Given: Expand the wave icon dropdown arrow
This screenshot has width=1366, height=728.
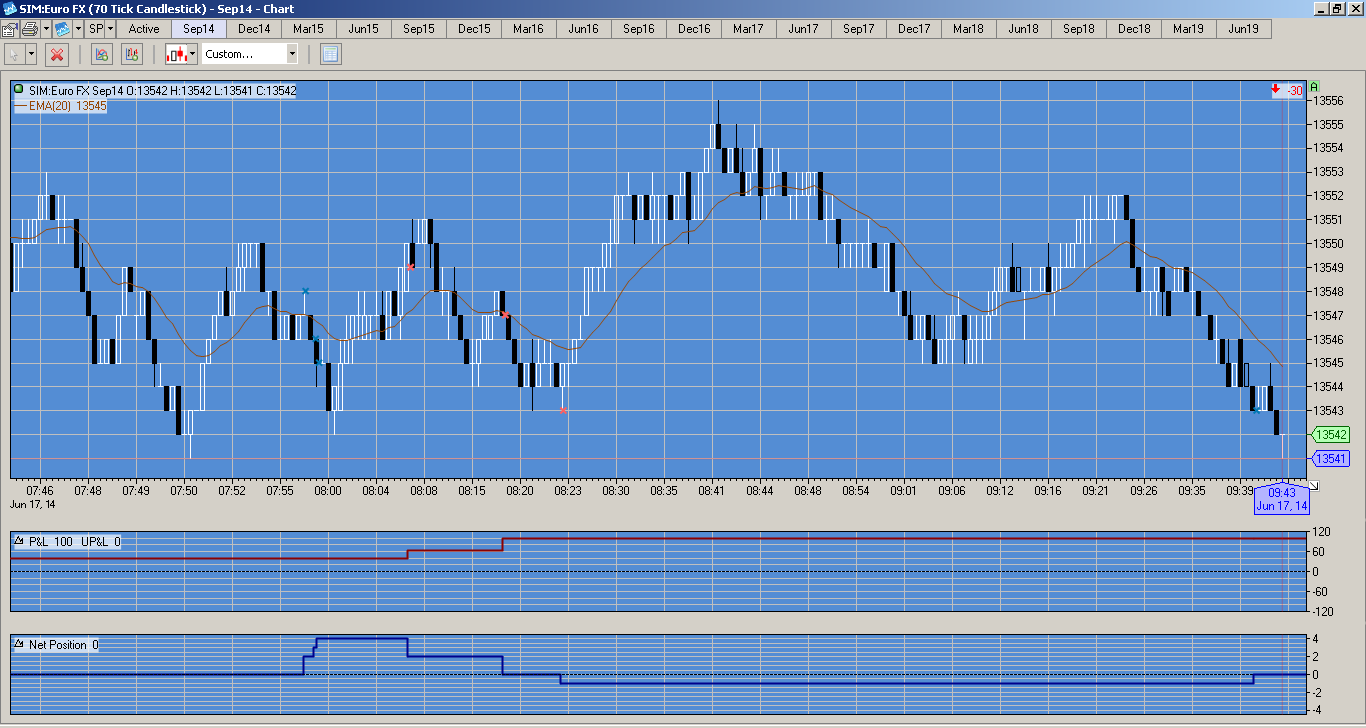Looking at the screenshot, I should coord(77,29).
